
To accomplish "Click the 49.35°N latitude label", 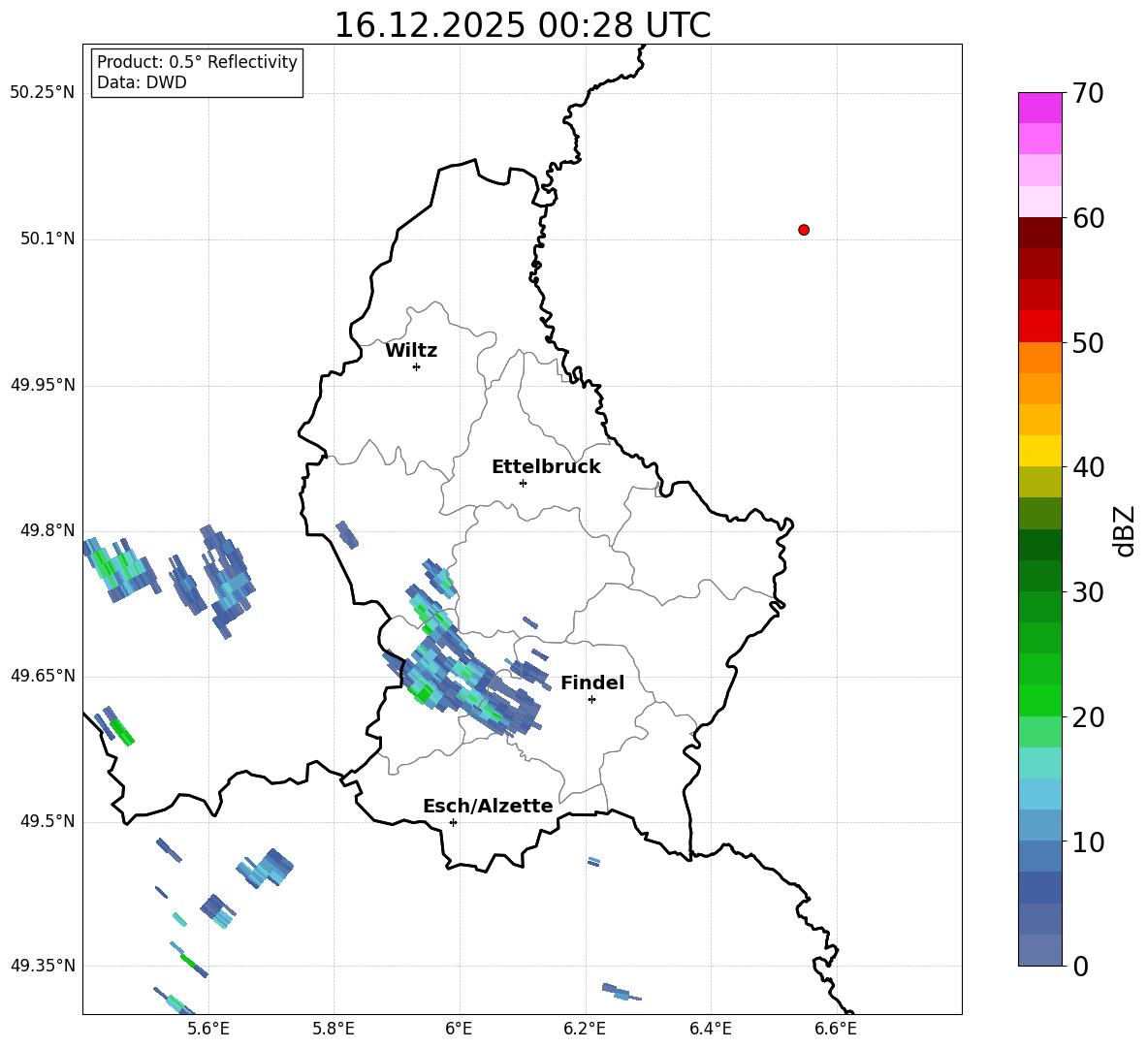I will 43,966.
